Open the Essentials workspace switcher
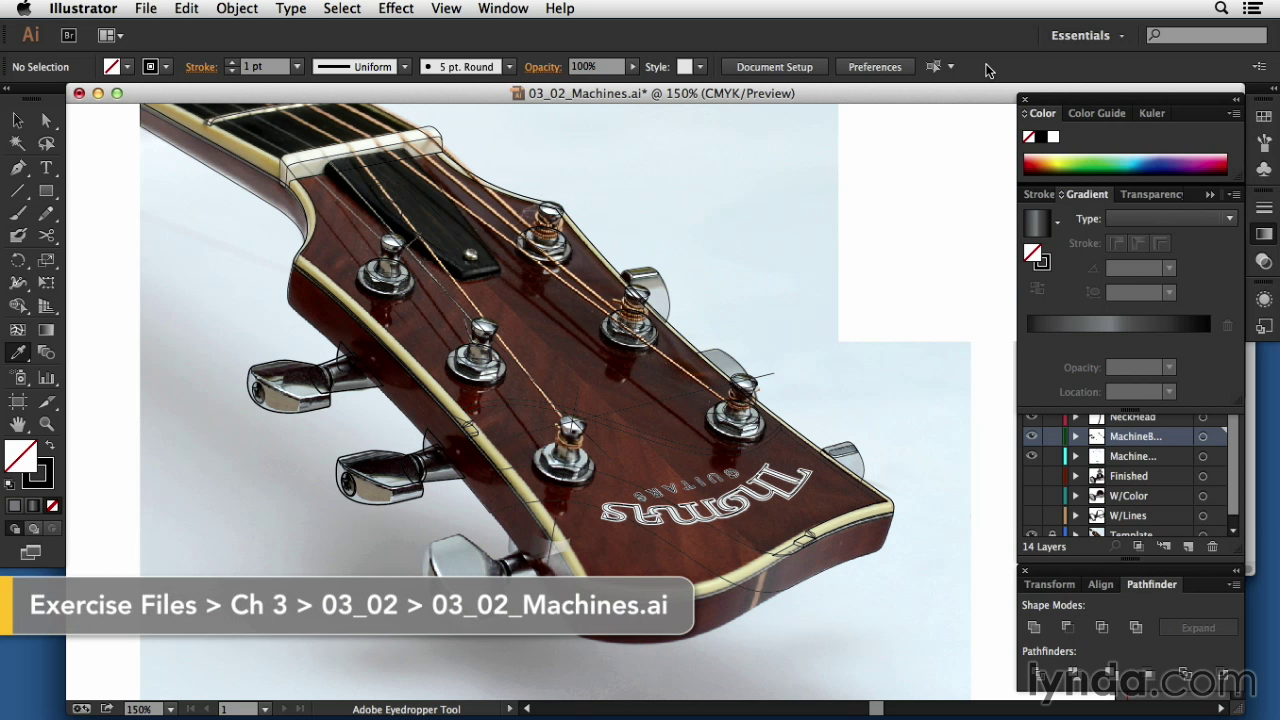Screen dimensions: 1280x720 pos(1088,36)
